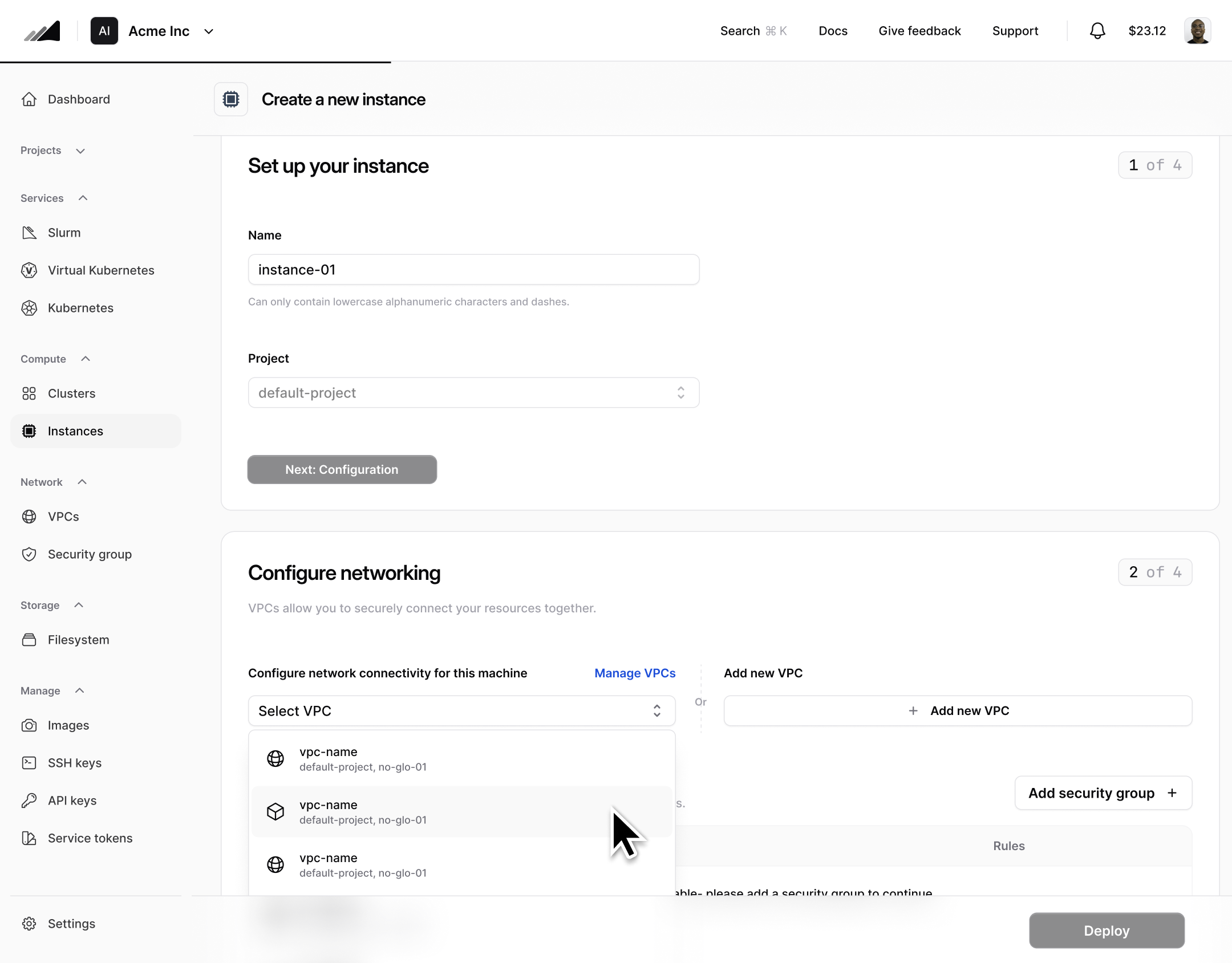The image size is (1232, 963).
Task: Select the Images camera icon
Action: coord(29,725)
